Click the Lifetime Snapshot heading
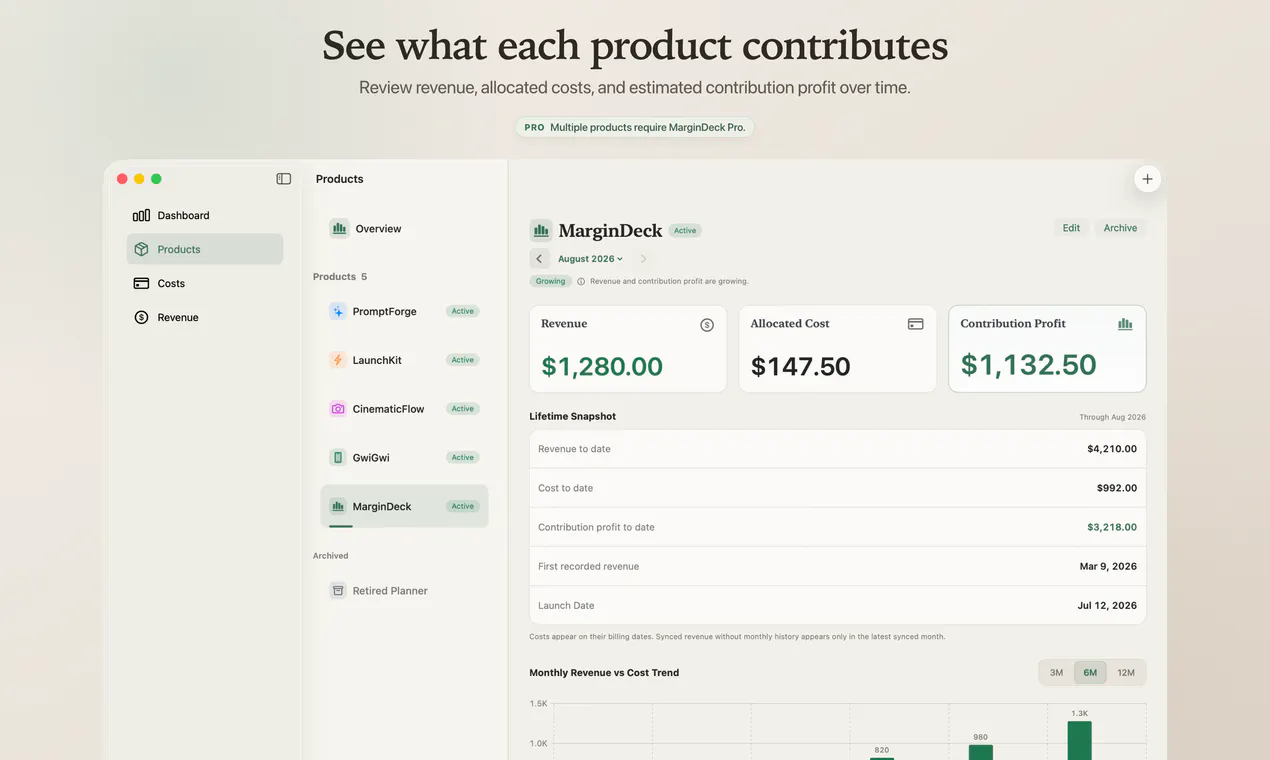Image resolution: width=1270 pixels, height=760 pixels. pos(572,416)
